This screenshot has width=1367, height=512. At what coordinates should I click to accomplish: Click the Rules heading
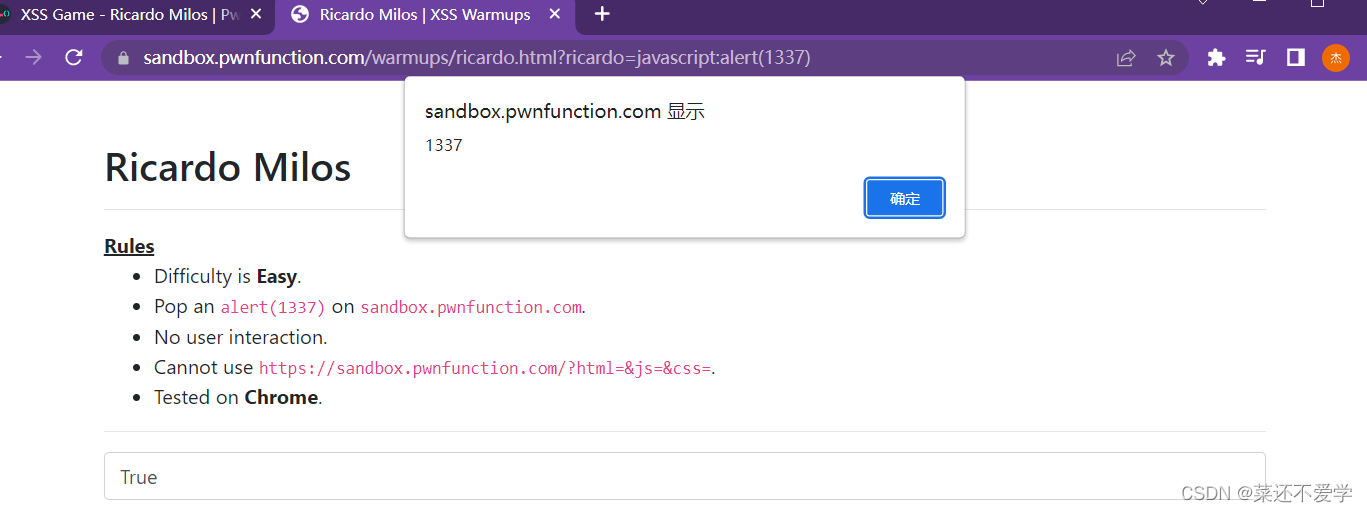tap(129, 246)
